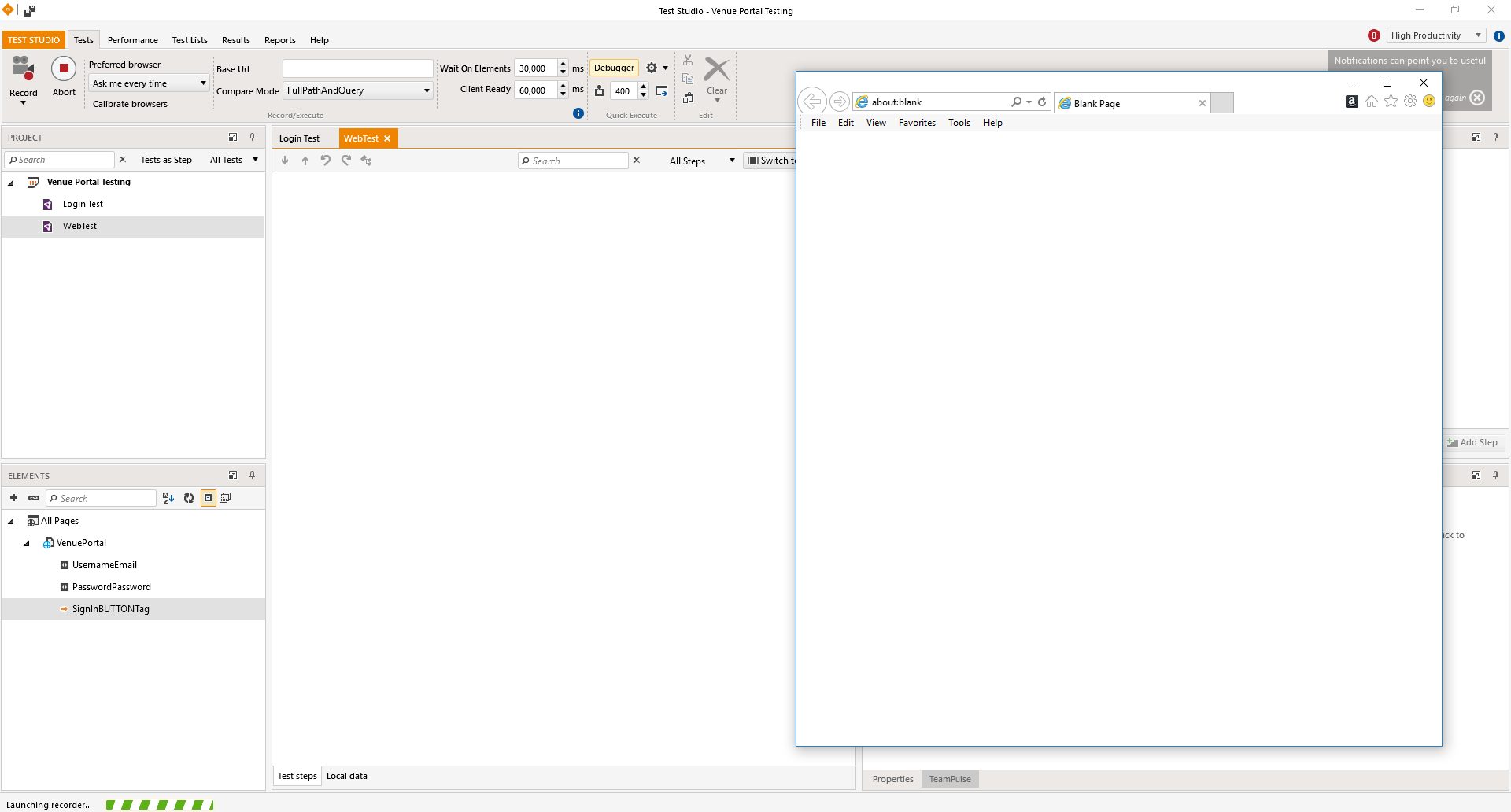
Task: Clear the Project search box
Action: 123,160
